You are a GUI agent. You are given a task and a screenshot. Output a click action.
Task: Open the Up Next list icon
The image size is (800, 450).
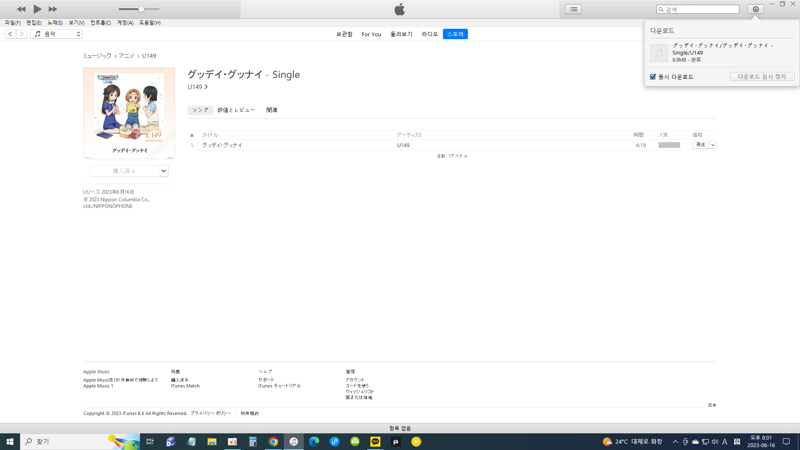coord(573,9)
